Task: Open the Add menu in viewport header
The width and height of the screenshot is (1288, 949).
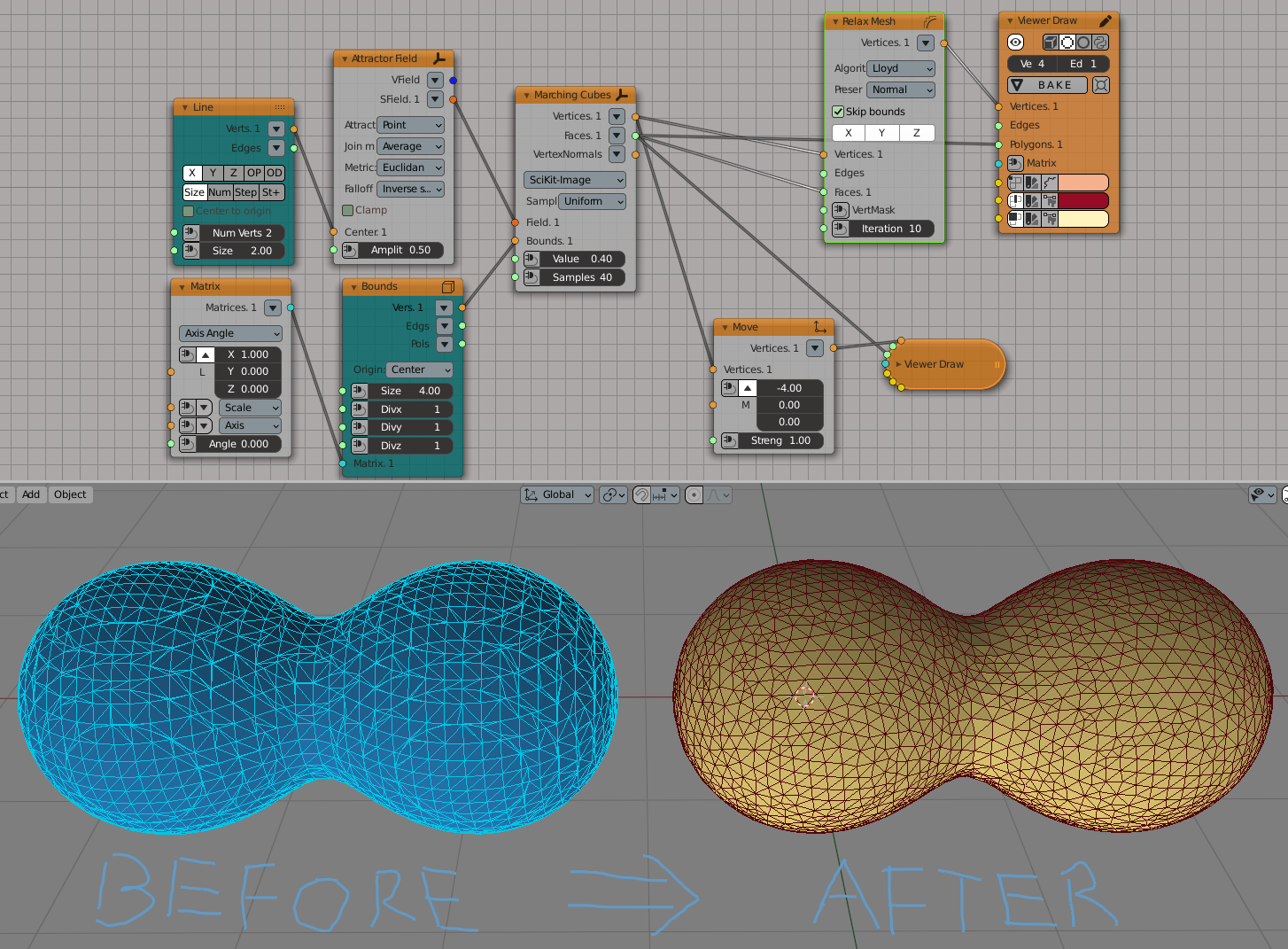Action: pyautogui.click(x=31, y=494)
